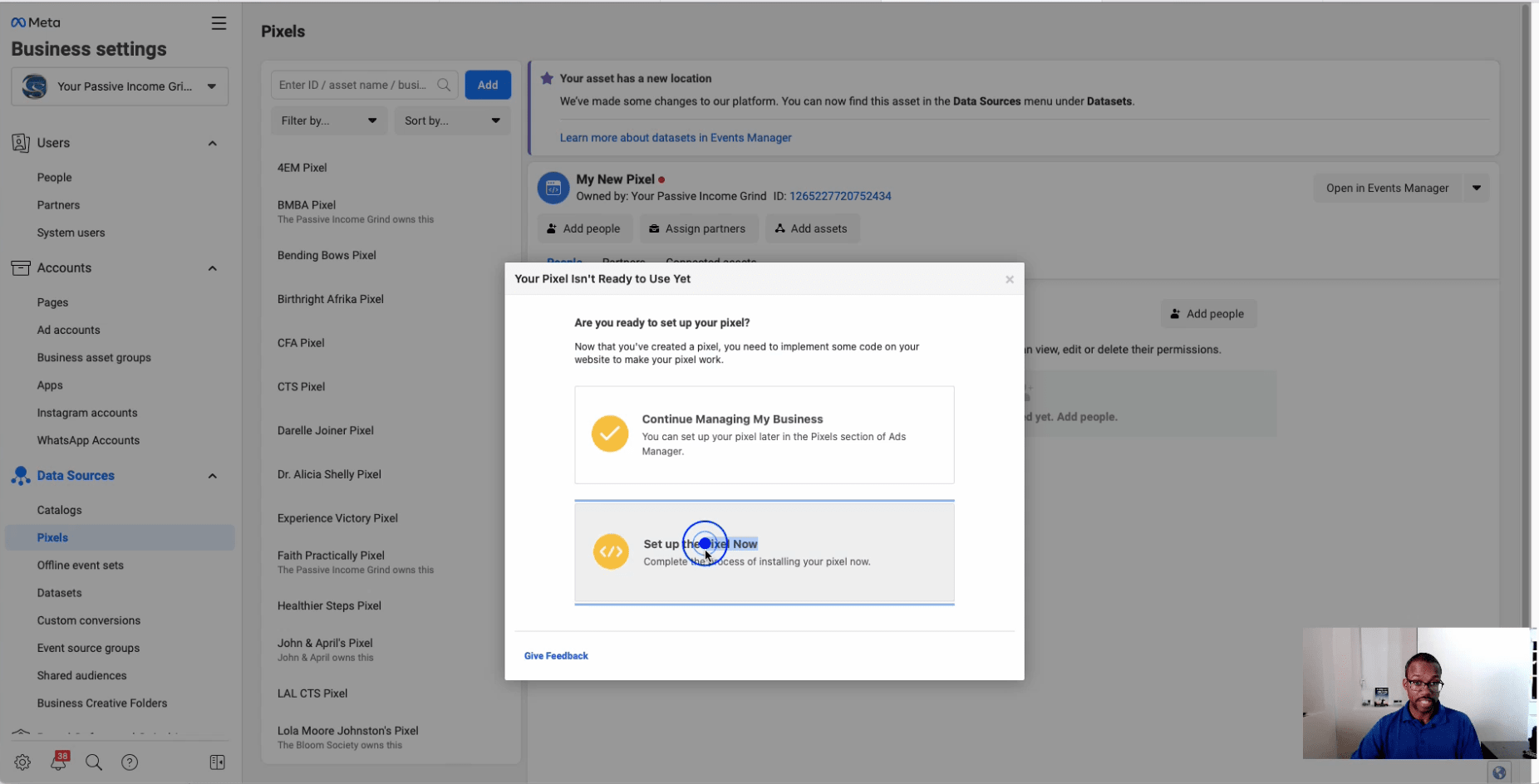Click the pixel ID 1265227720752434
The image size is (1539, 784).
click(840, 196)
